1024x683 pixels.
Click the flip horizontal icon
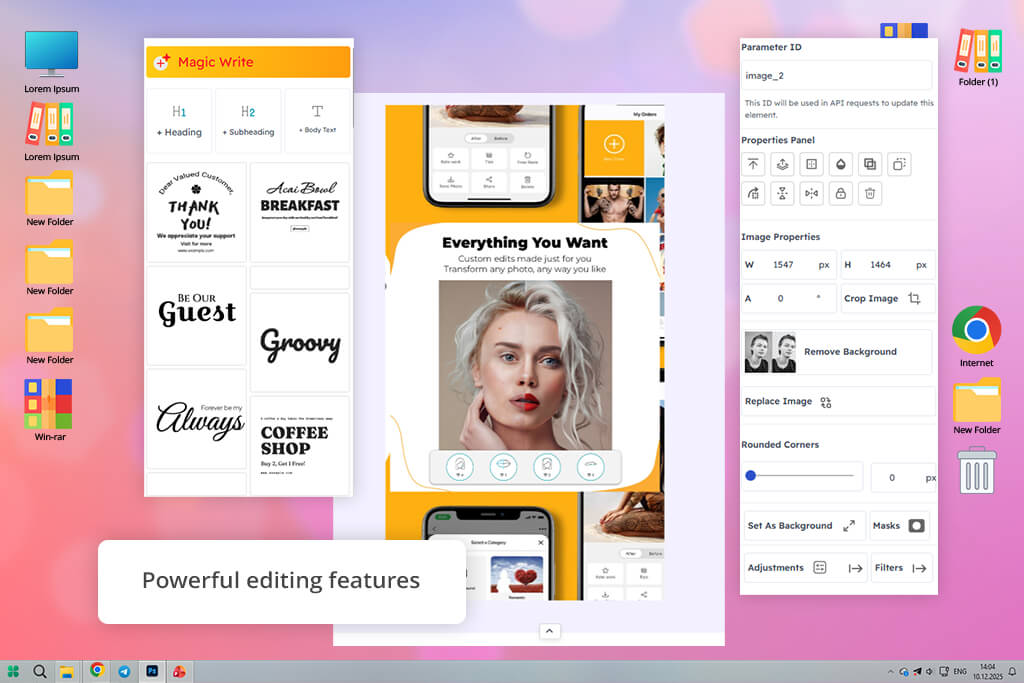point(812,193)
